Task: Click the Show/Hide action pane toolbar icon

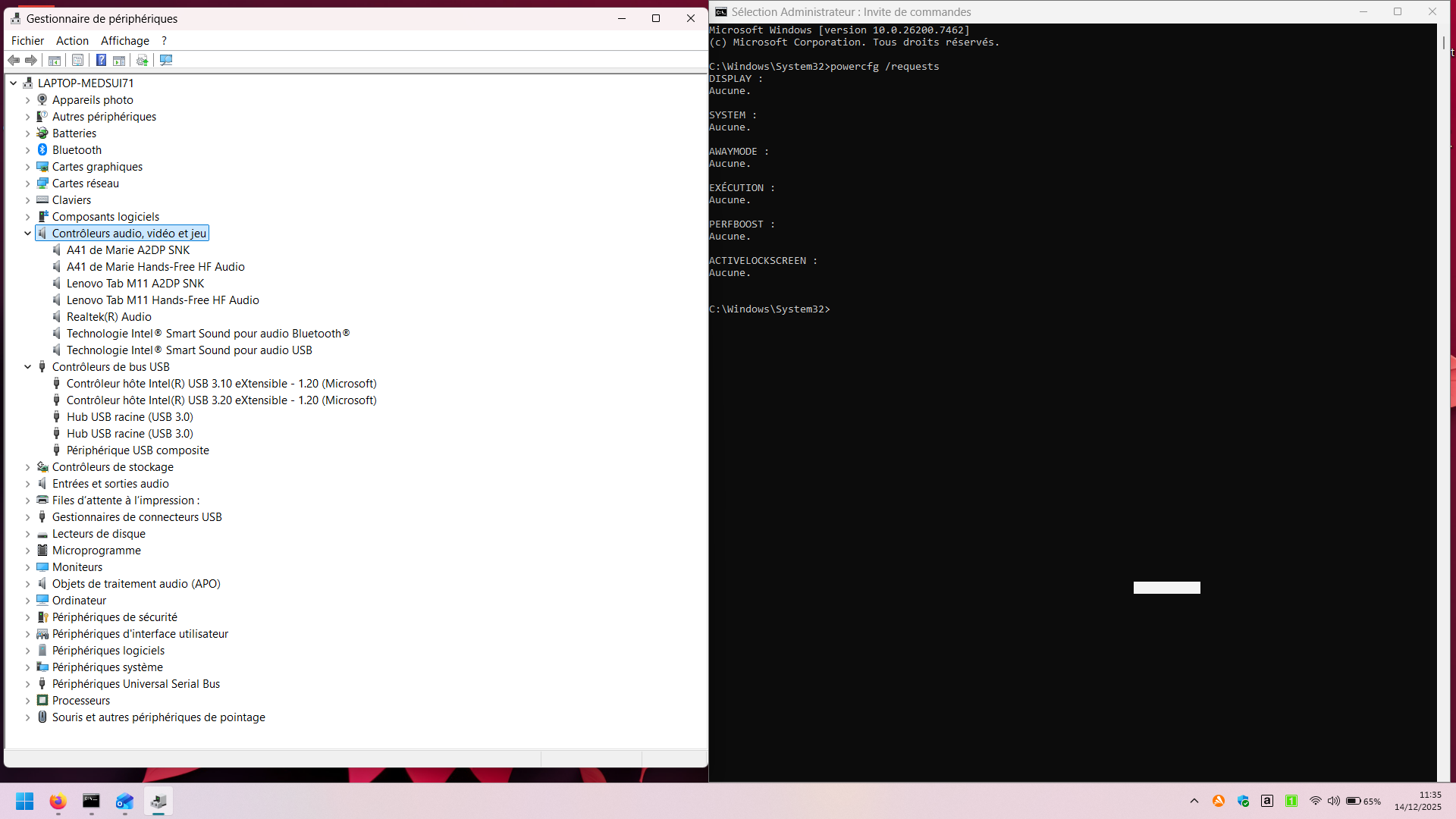Action: tap(119, 60)
